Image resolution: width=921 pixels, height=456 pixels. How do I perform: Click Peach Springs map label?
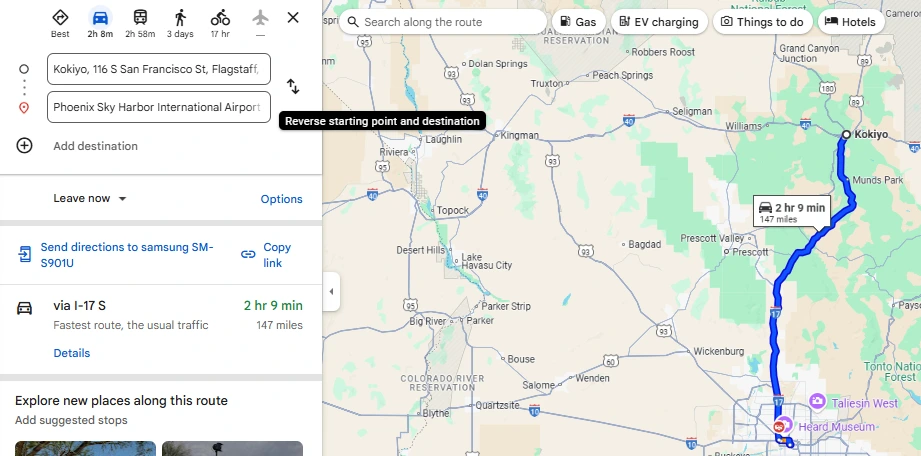pyautogui.click(x=623, y=75)
